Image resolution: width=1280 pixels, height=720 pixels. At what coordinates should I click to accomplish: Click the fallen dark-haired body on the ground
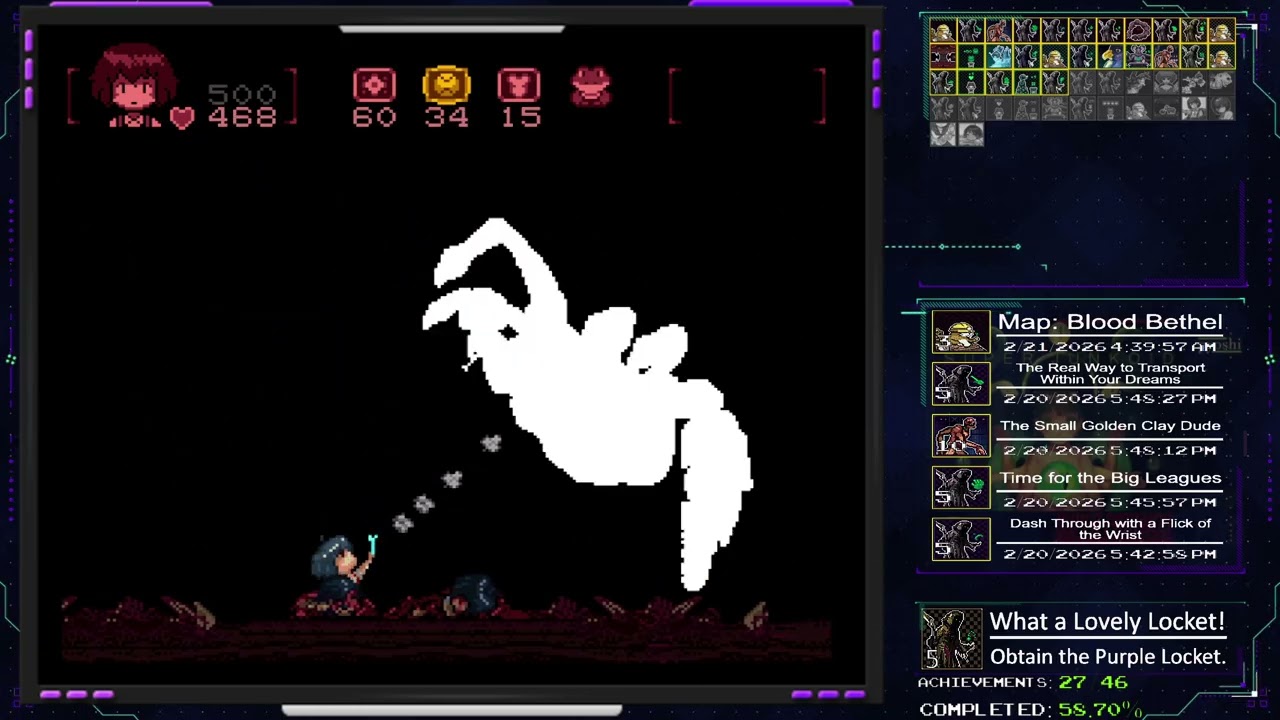click(472, 592)
